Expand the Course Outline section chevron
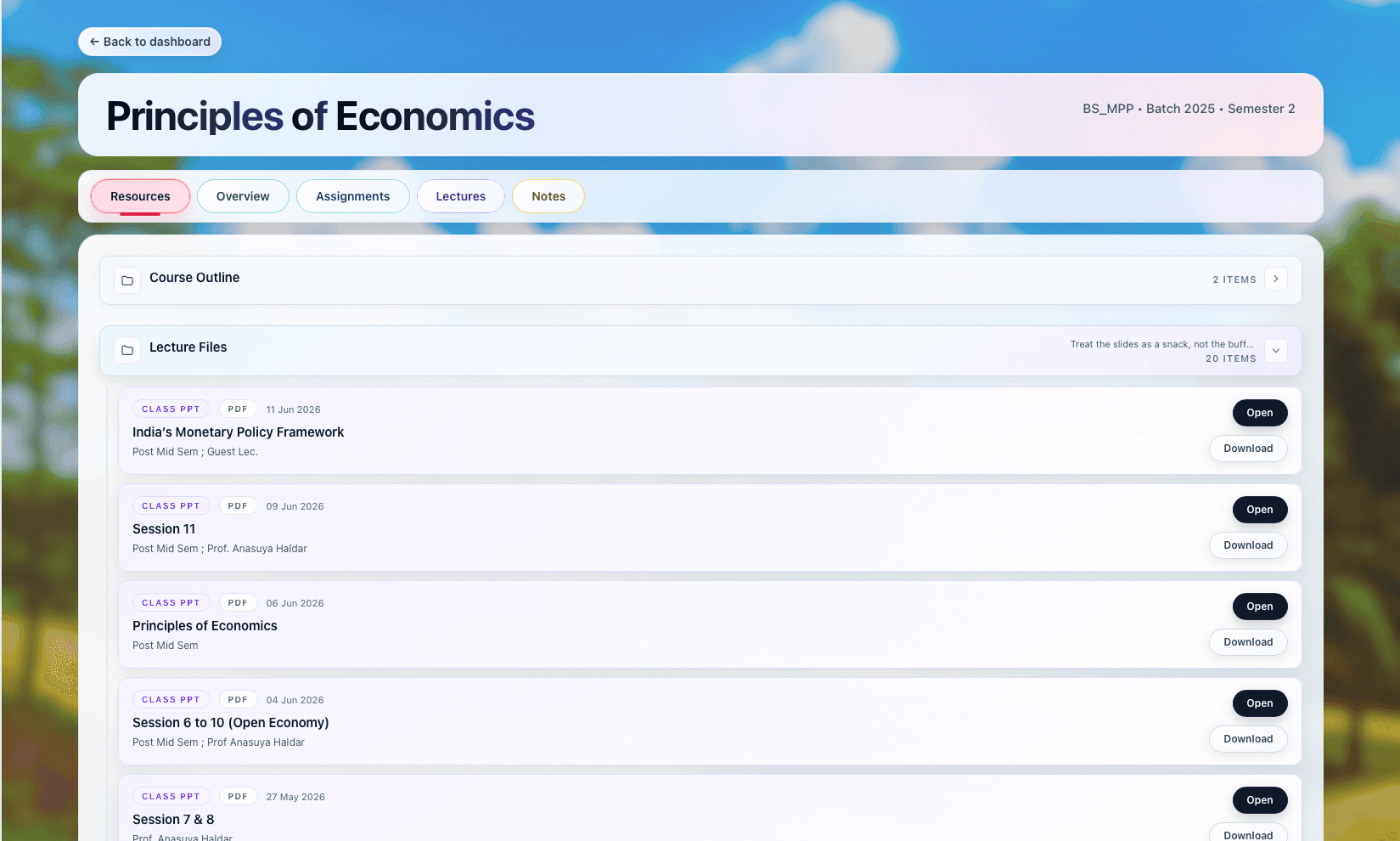This screenshot has width=1400, height=841. (x=1275, y=279)
